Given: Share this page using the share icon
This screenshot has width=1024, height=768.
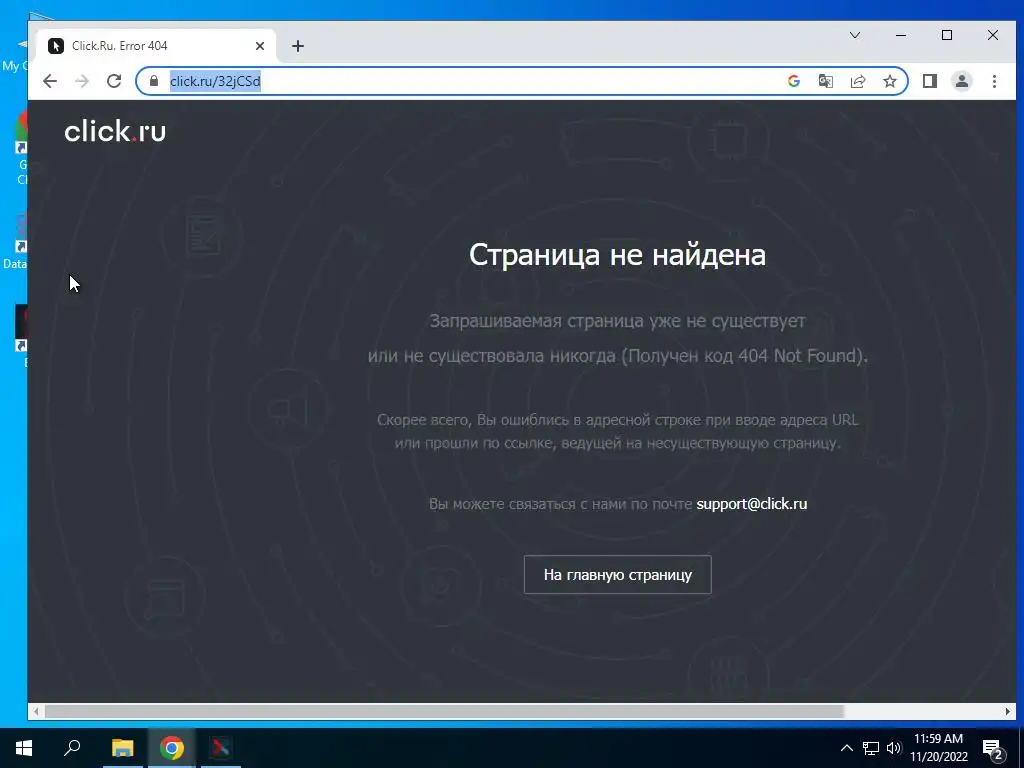Looking at the screenshot, I should pos(857,81).
